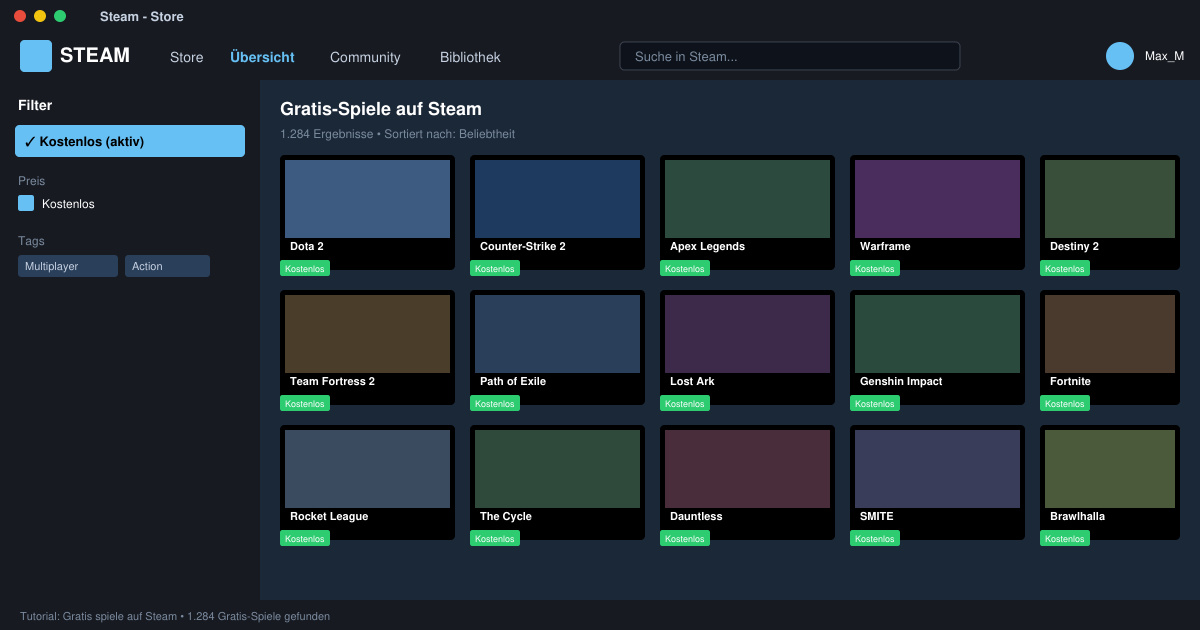Click the Kostenlos badge under Lost Ark
The width and height of the screenshot is (1200, 630).
click(x=685, y=403)
